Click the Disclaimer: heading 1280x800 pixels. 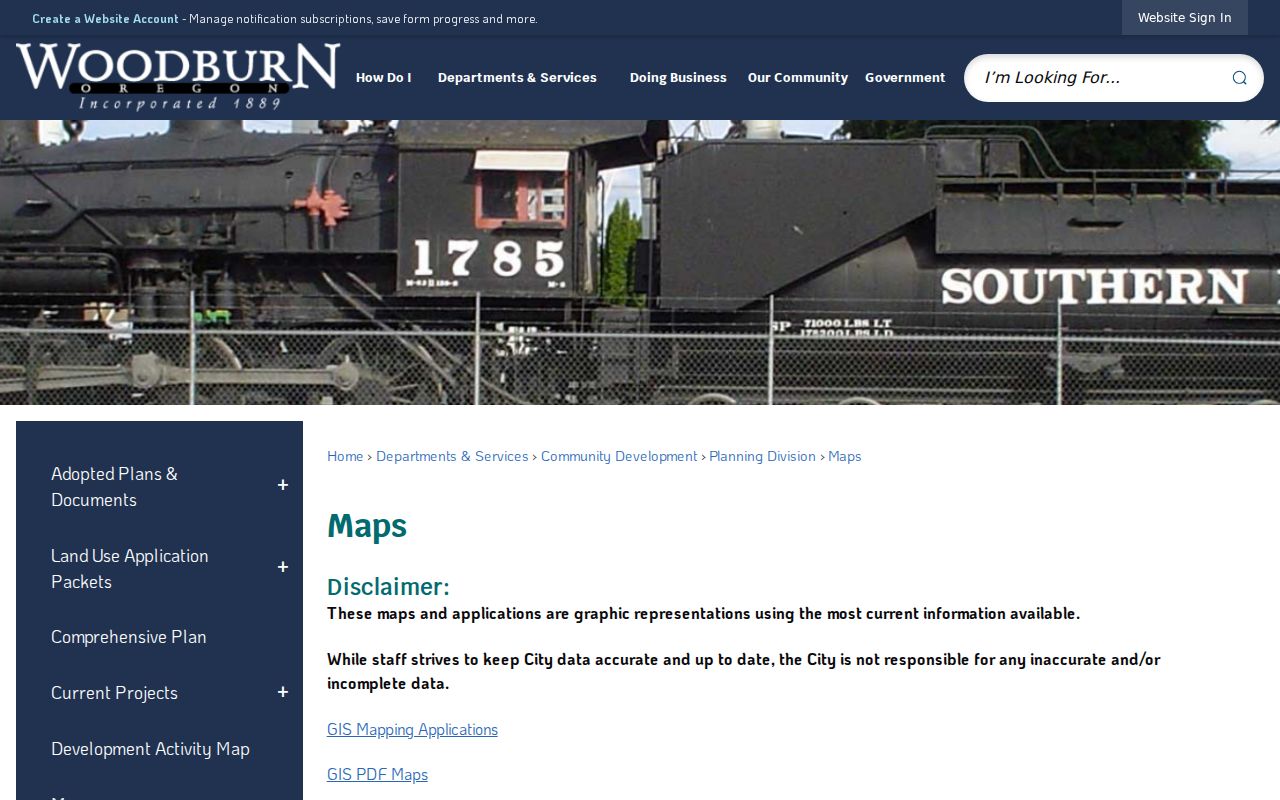coord(388,586)
